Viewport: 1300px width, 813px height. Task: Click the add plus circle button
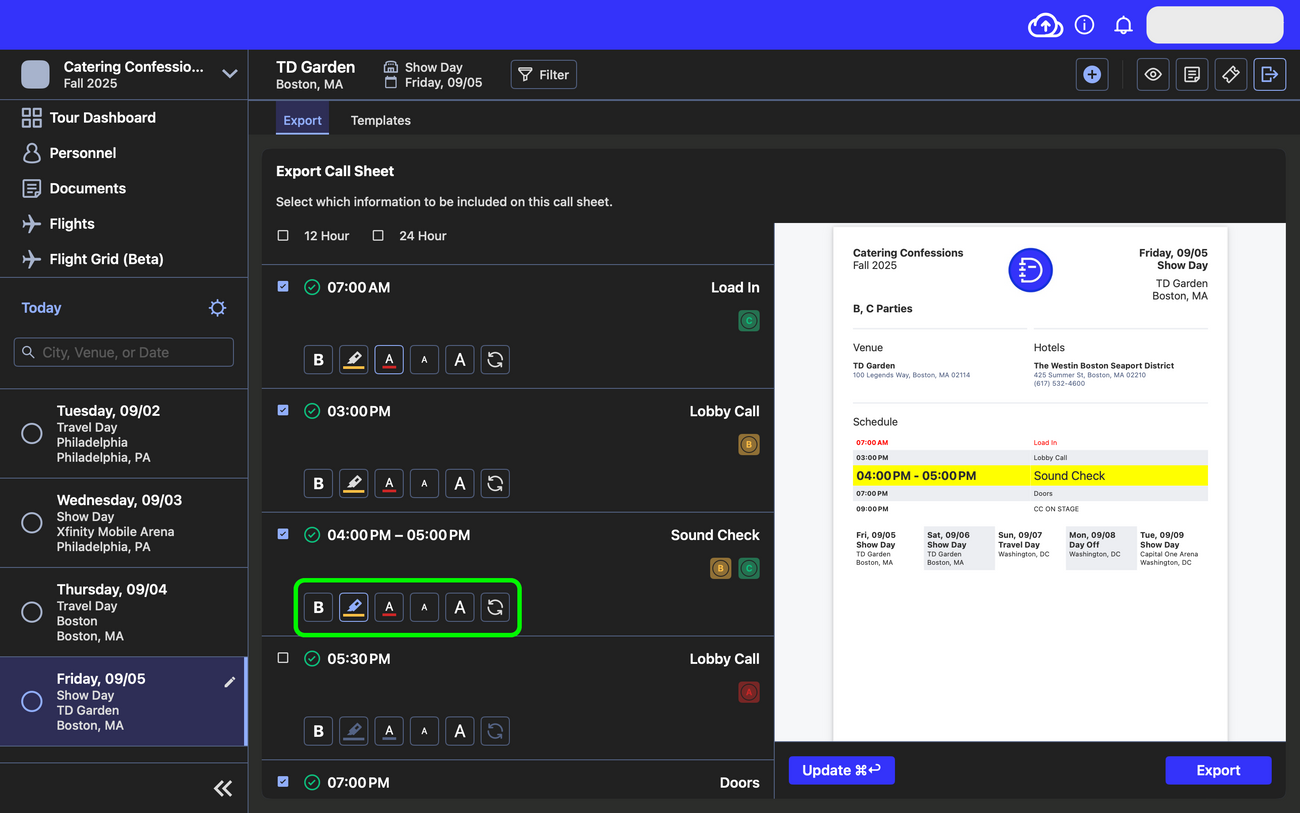point(1092,75)
